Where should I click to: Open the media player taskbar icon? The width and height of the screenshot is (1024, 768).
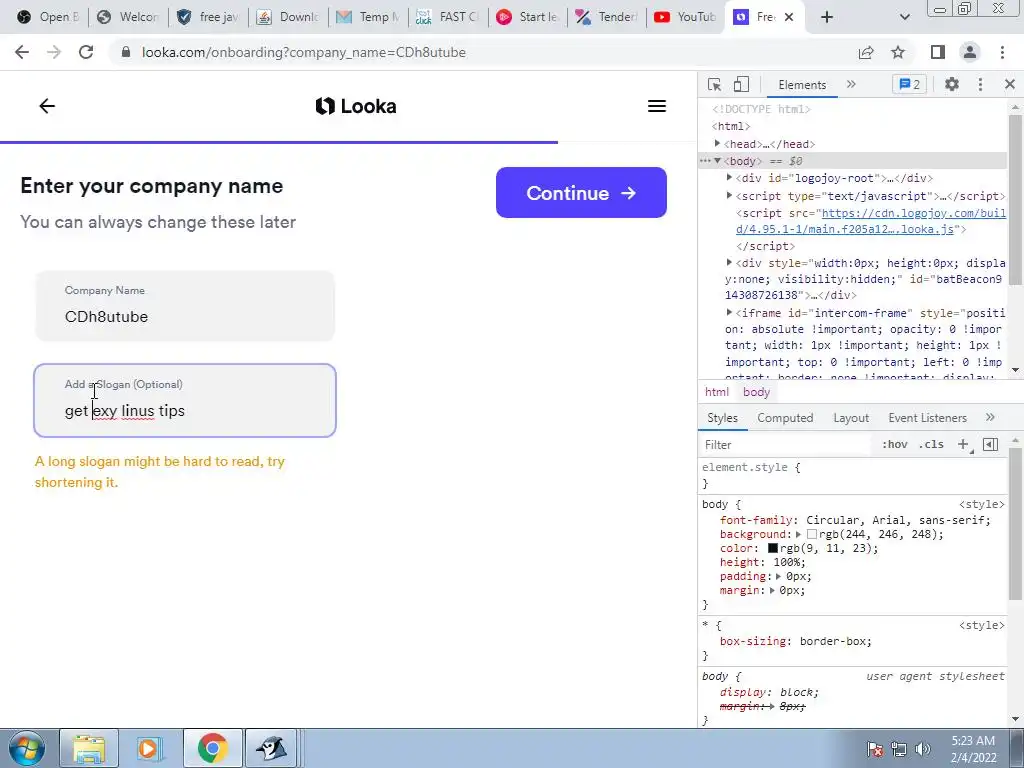[x=150, y=748]
